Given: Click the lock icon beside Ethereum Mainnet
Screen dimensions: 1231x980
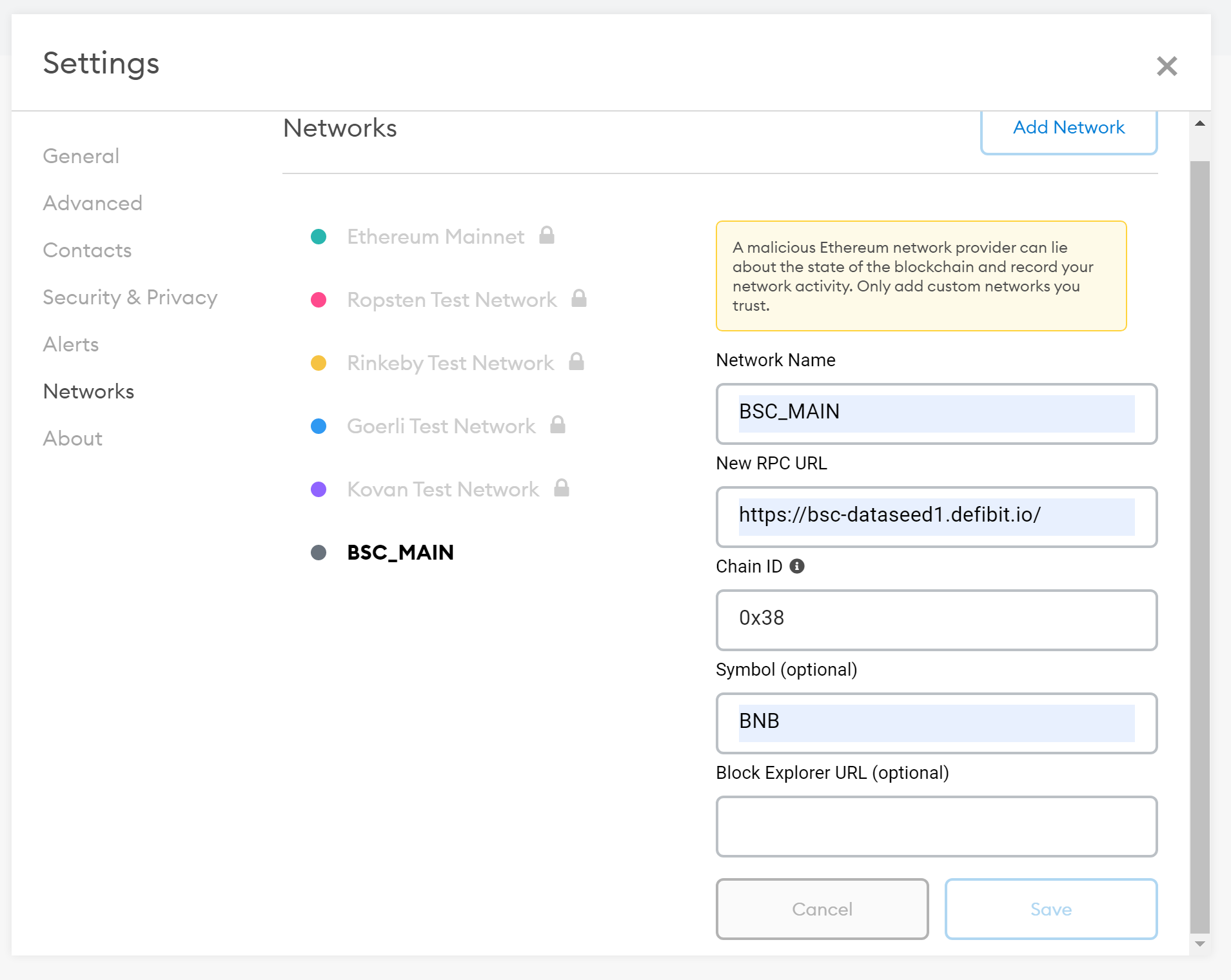Looking at the screenshot, I should tap(547, 235).
